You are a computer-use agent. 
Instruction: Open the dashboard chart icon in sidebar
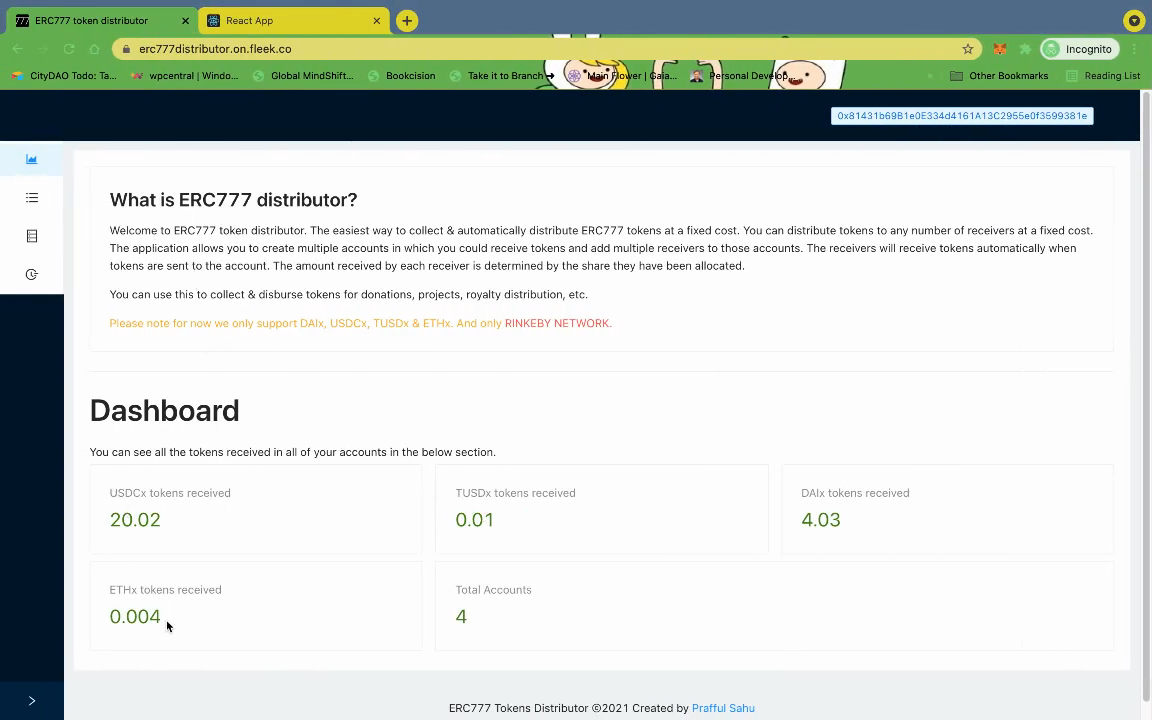tap(32, 159)
